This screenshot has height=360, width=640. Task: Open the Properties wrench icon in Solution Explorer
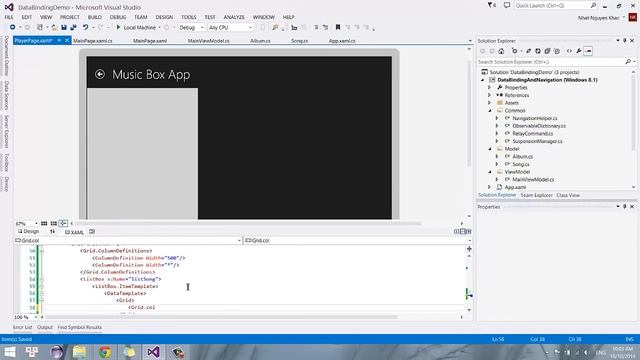(x=579, y=51)
